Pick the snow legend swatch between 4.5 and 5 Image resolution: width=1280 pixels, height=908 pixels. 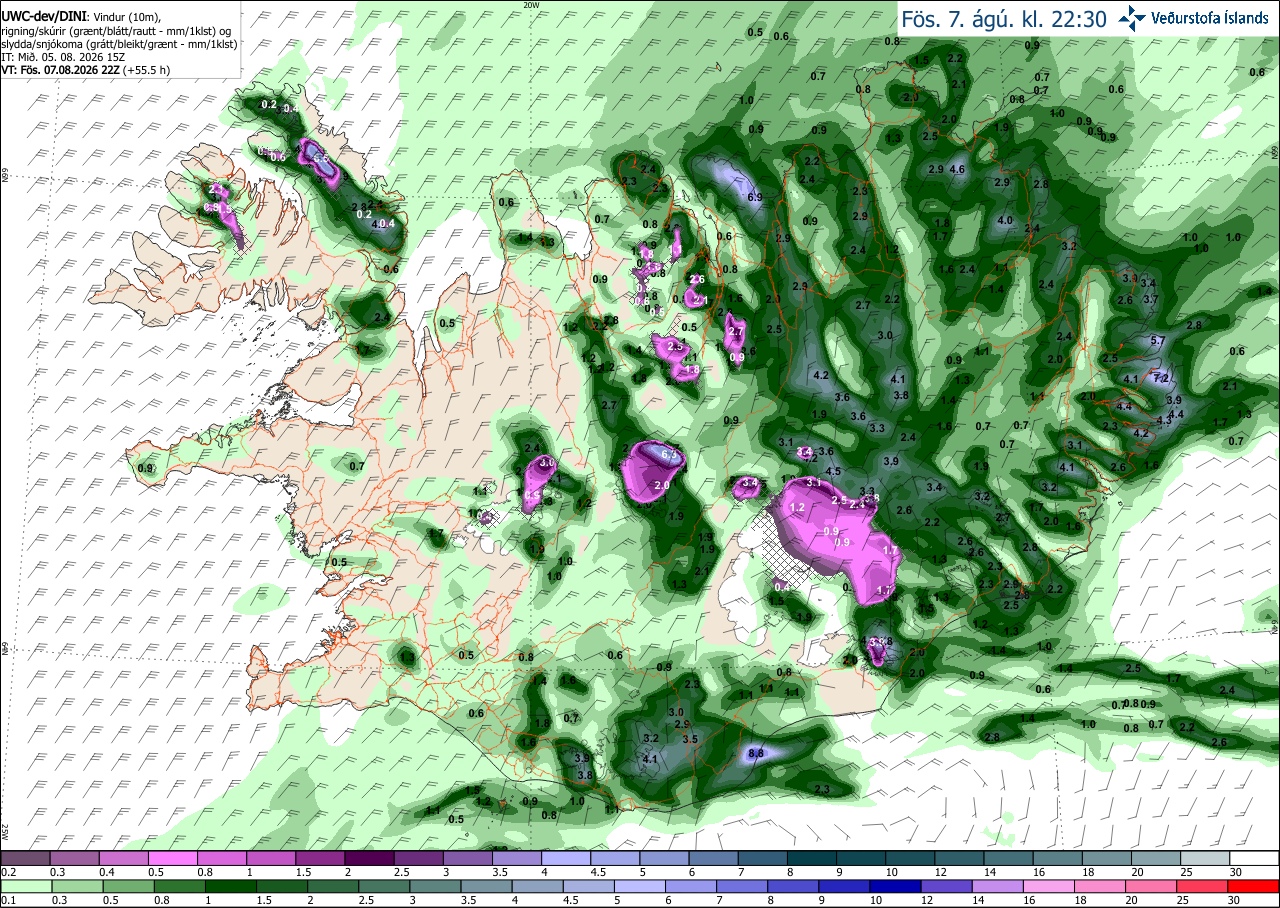pyautogui.click(x=615, y=858)
